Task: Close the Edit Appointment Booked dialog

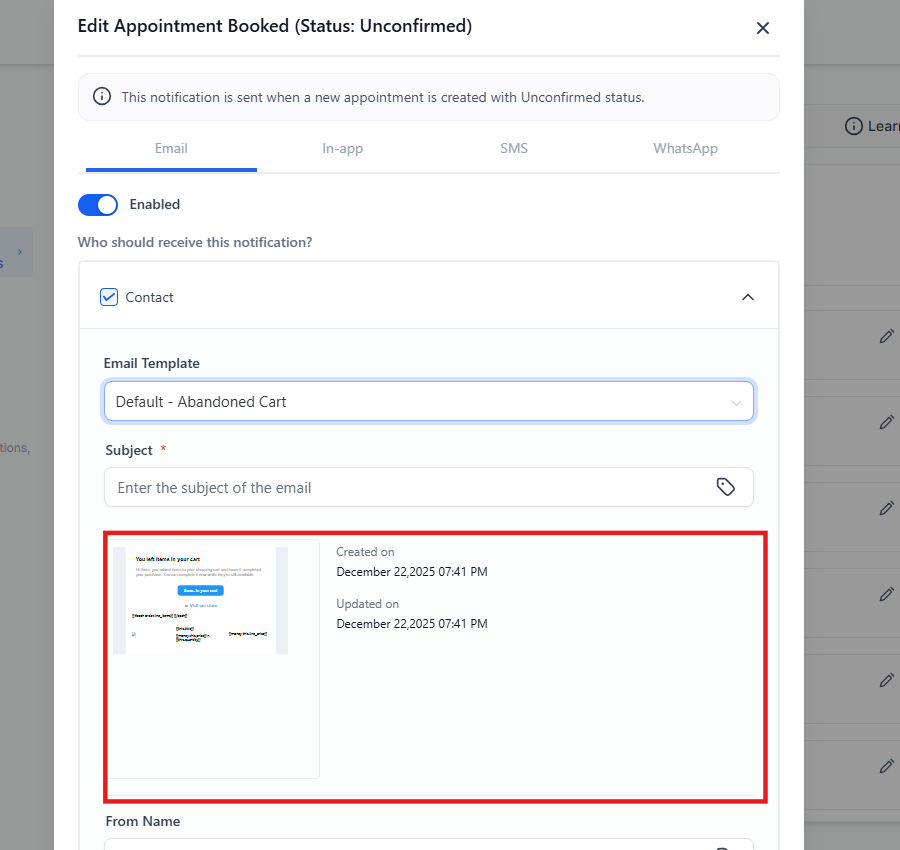Action: click(x=763, y=28)
